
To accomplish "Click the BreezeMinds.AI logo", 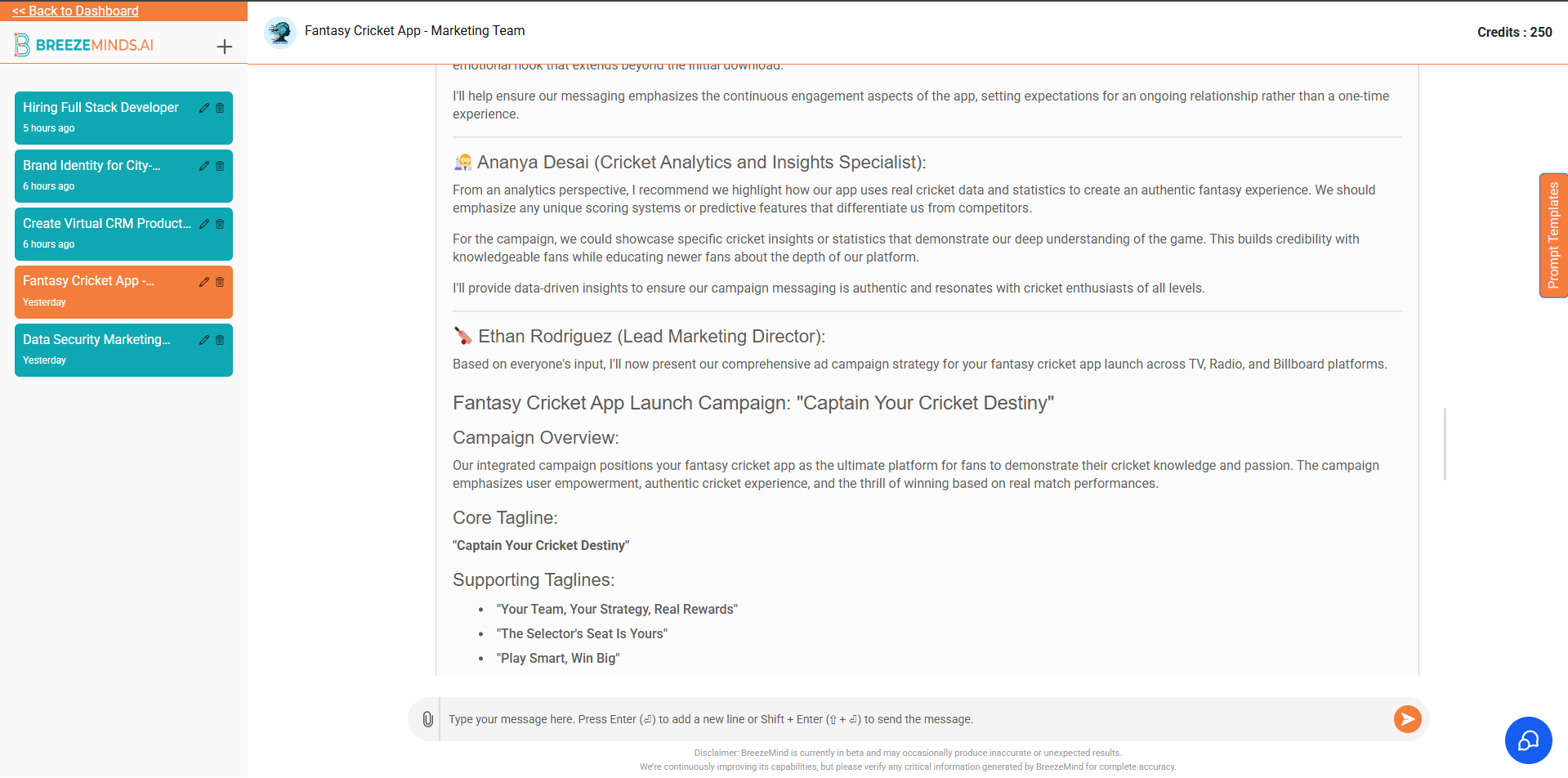I will pos(84,45).
